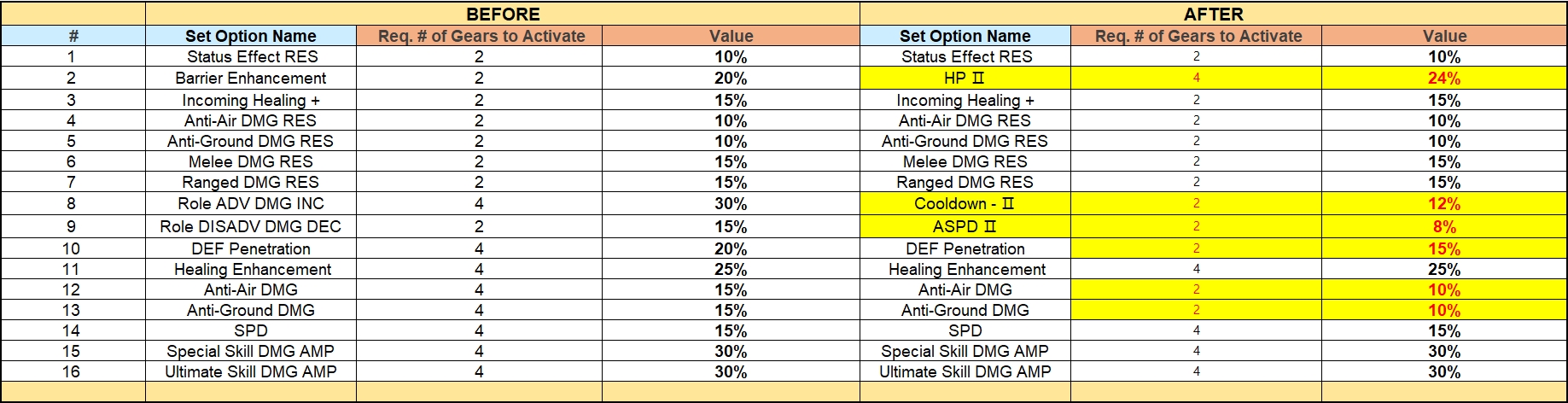The image size is (1568, 403).
Task: Click Barrier Enhancement in the BEFORE table
Action: (251, 78)
